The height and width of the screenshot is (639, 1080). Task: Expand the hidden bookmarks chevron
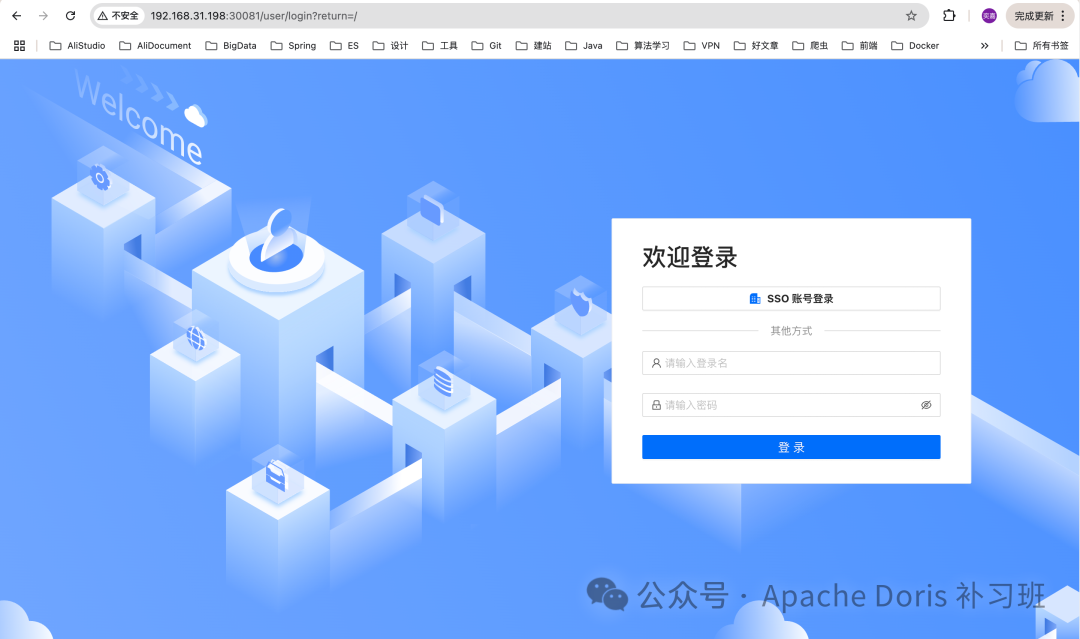coord(984,45)
